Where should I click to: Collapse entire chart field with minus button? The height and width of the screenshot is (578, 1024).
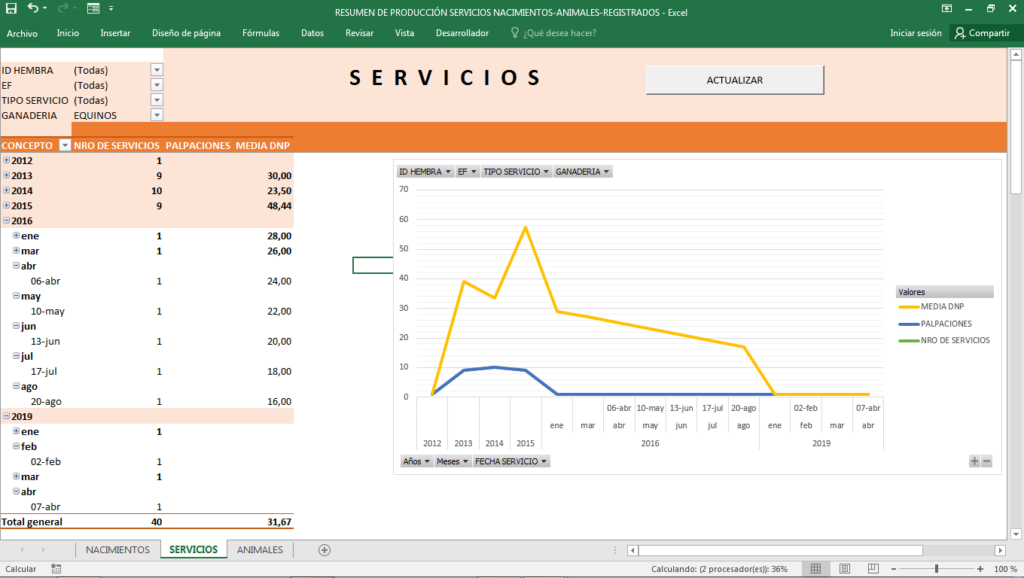(987, 461)
